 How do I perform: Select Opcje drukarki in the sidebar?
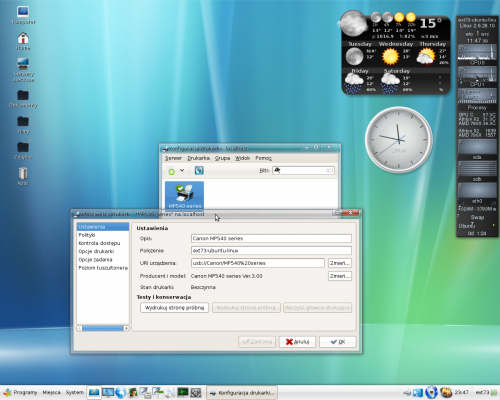coord(103,251)
